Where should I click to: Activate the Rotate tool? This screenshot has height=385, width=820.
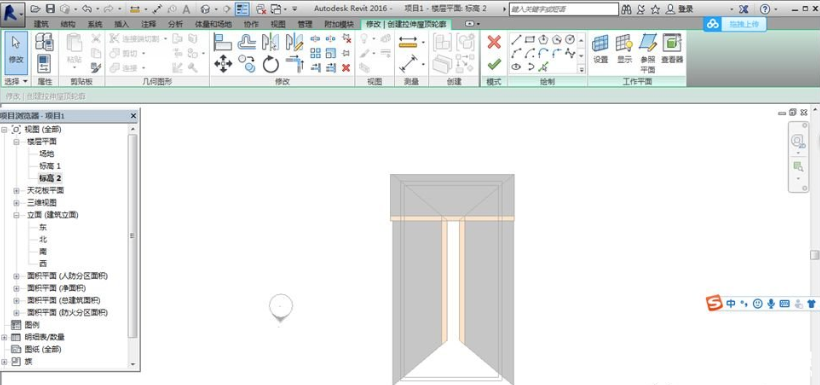pos(270,64)
